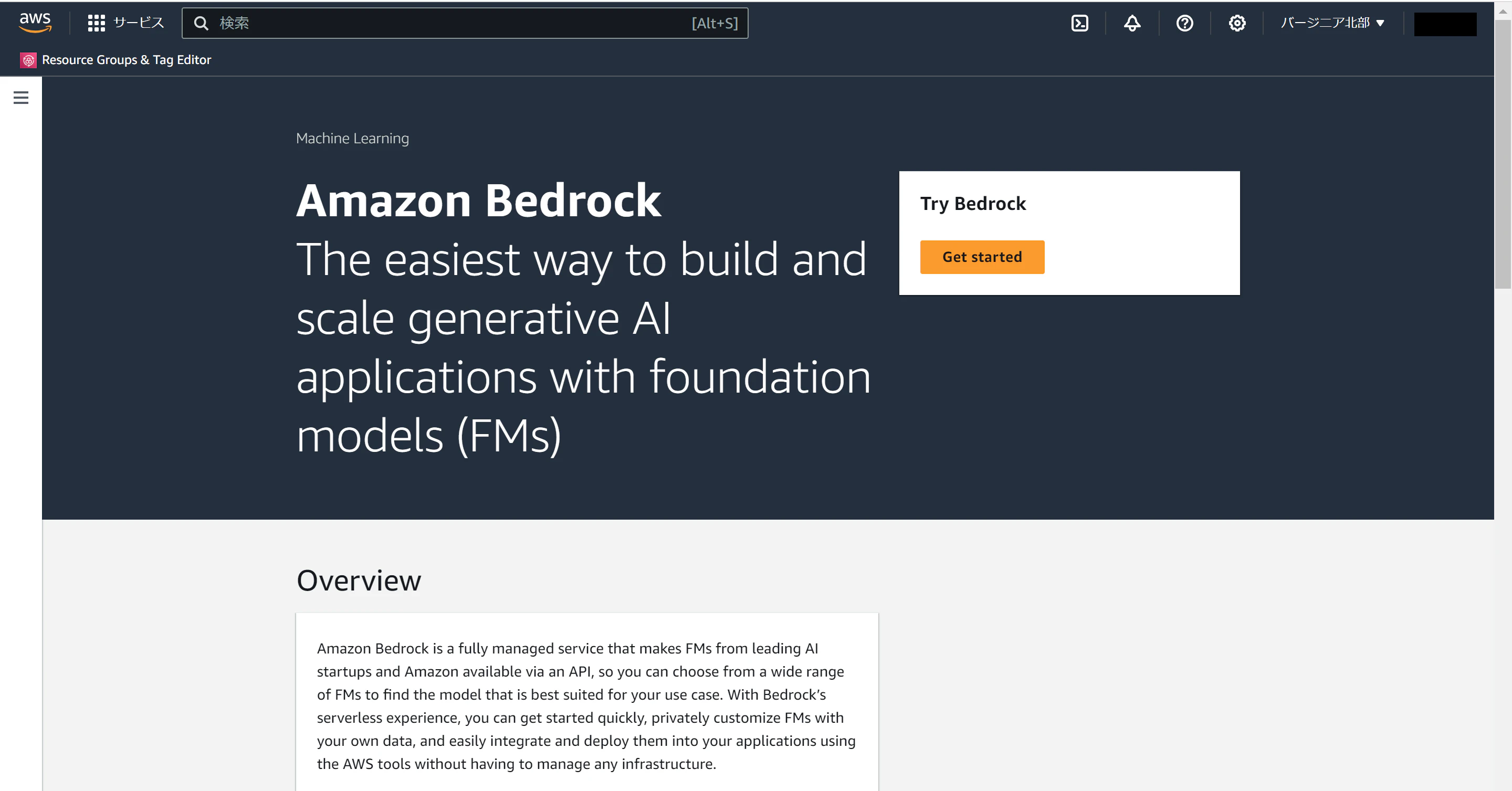This screenshot has width=1512, height=791.
Task: Click the Machine Learning category label
Action: pos(352,139)
